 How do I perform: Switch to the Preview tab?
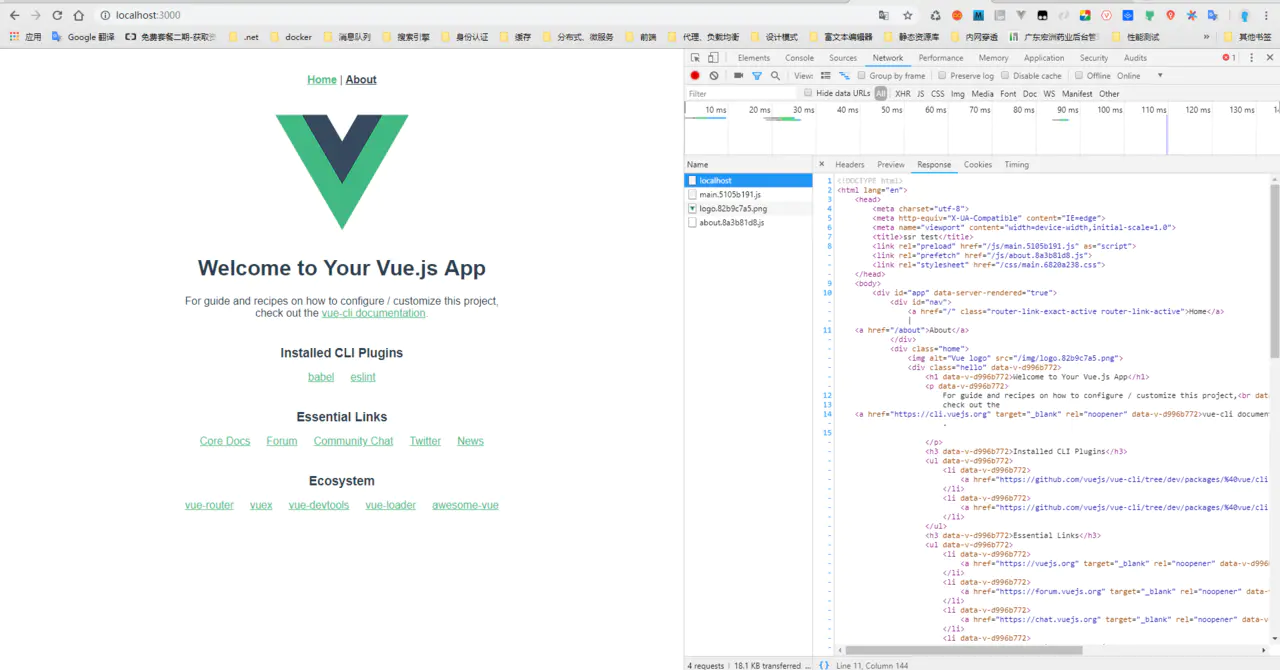891,164
